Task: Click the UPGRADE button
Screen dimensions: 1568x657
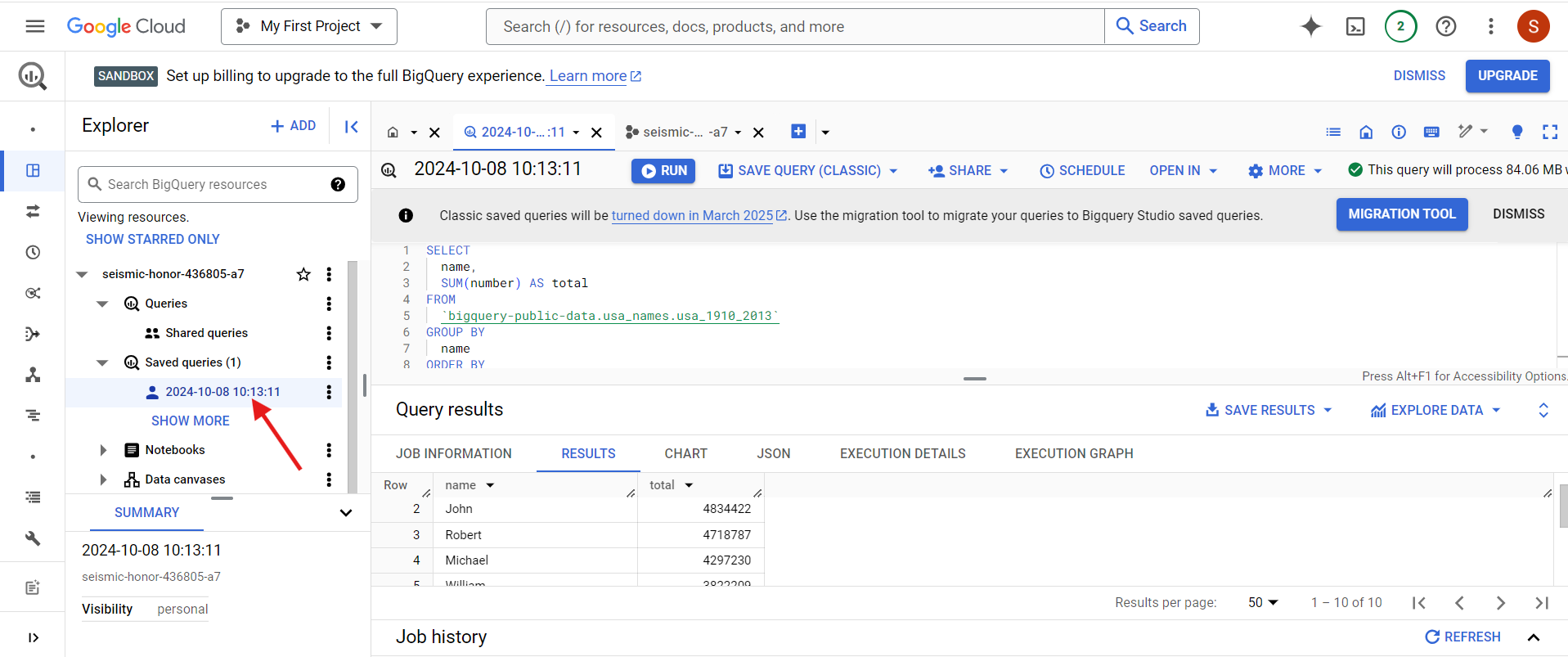Action: (x=1507, y=75)
